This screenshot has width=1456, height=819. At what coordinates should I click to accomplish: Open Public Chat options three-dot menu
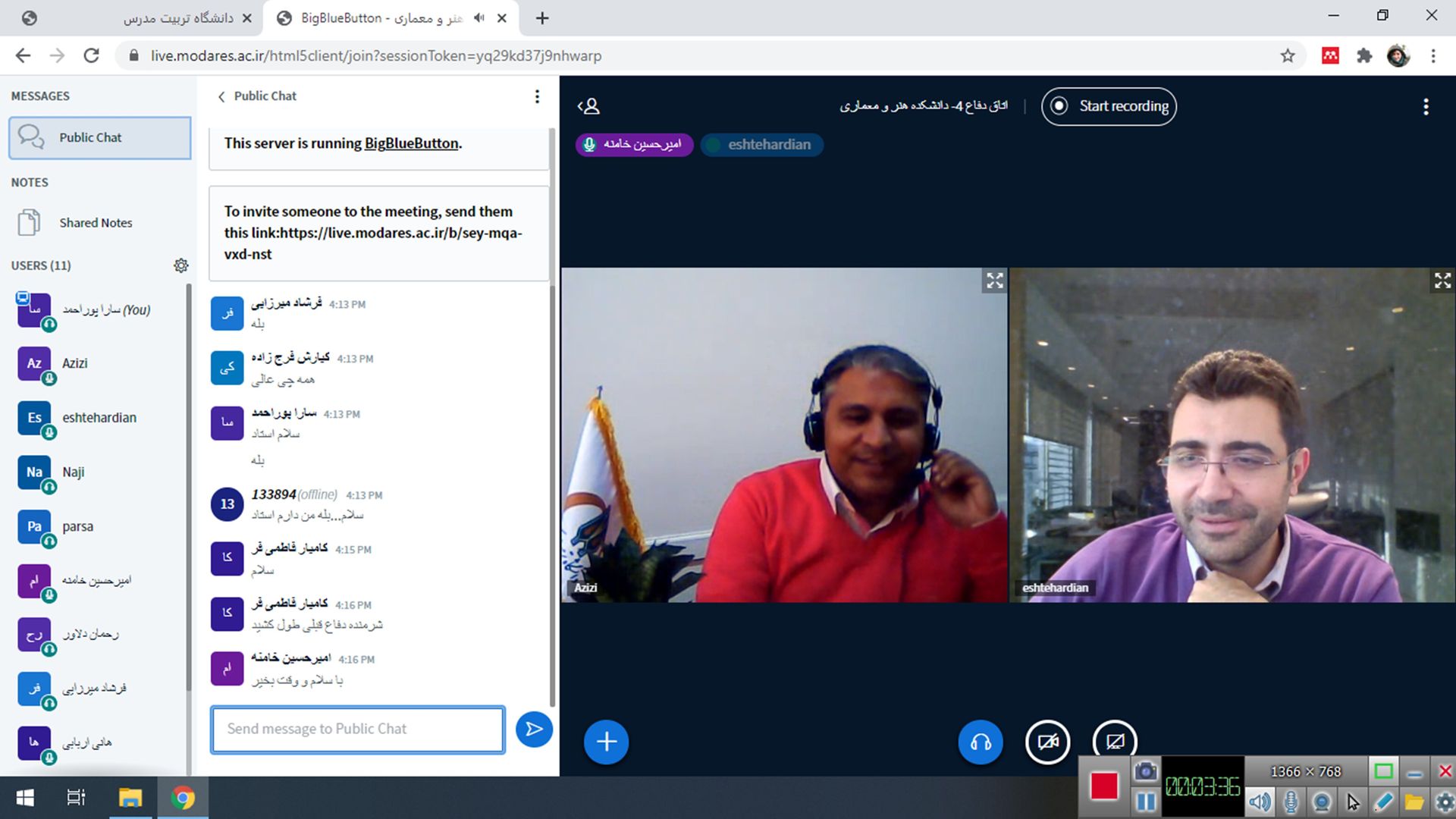537,96
